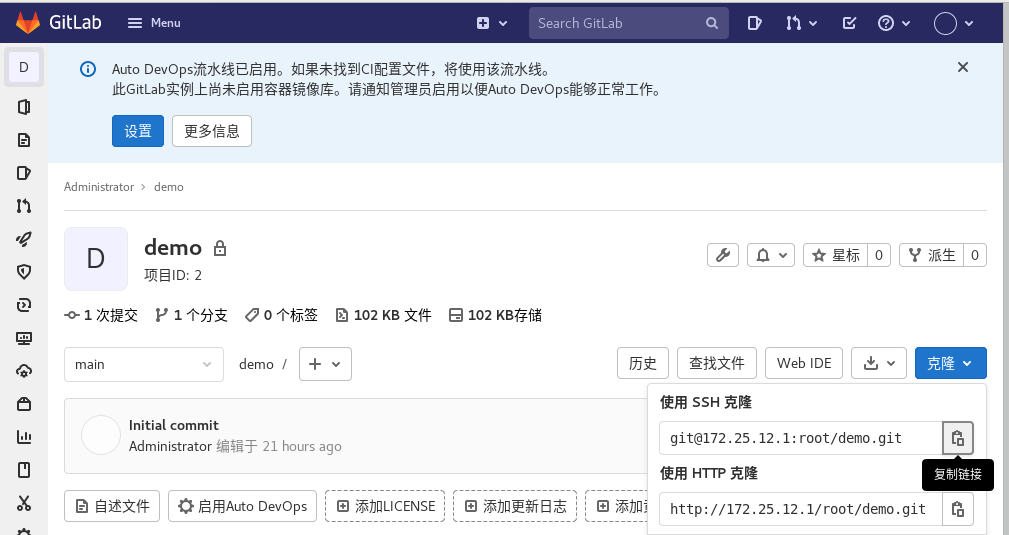Open the Initial commit link
The width and height of the screenshot is (1009, 535).
174,425
